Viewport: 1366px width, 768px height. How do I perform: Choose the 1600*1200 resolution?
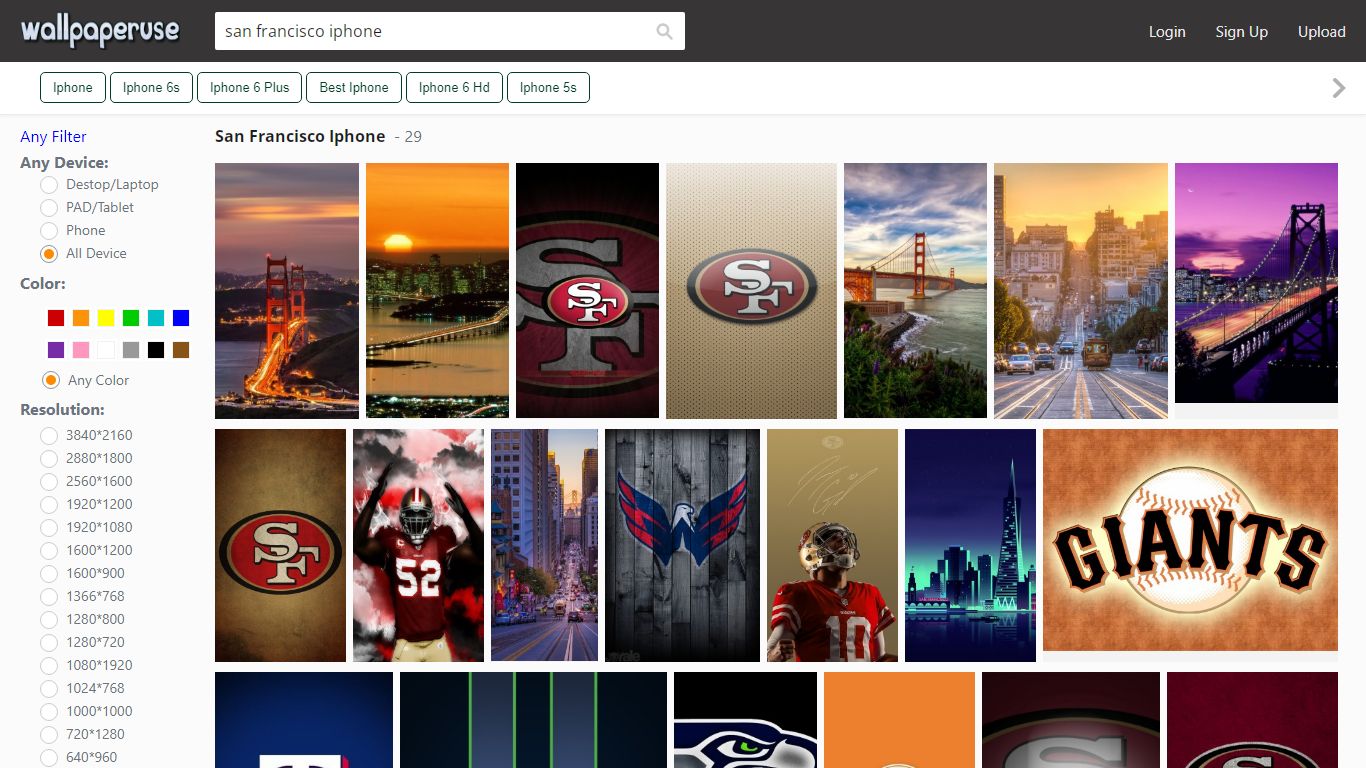click(x=49, y=550)
